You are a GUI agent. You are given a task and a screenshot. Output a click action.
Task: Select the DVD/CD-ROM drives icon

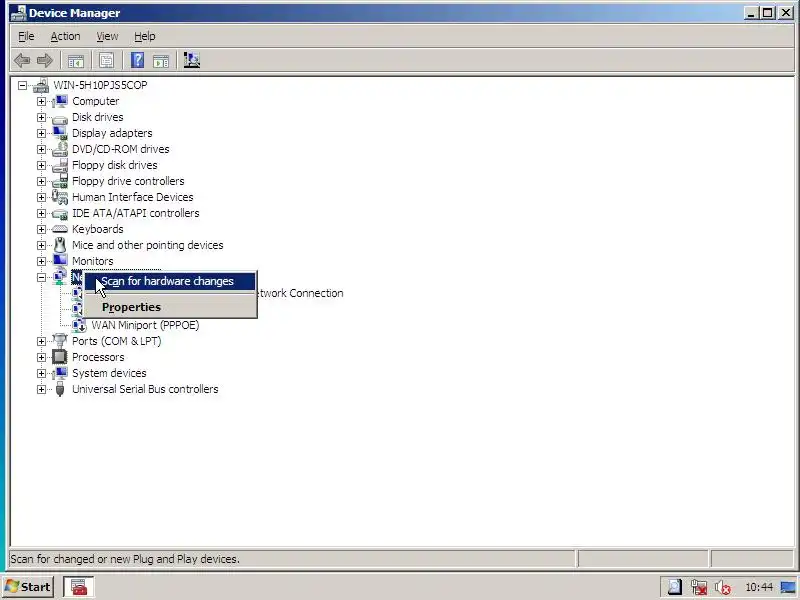click(60, 149)
